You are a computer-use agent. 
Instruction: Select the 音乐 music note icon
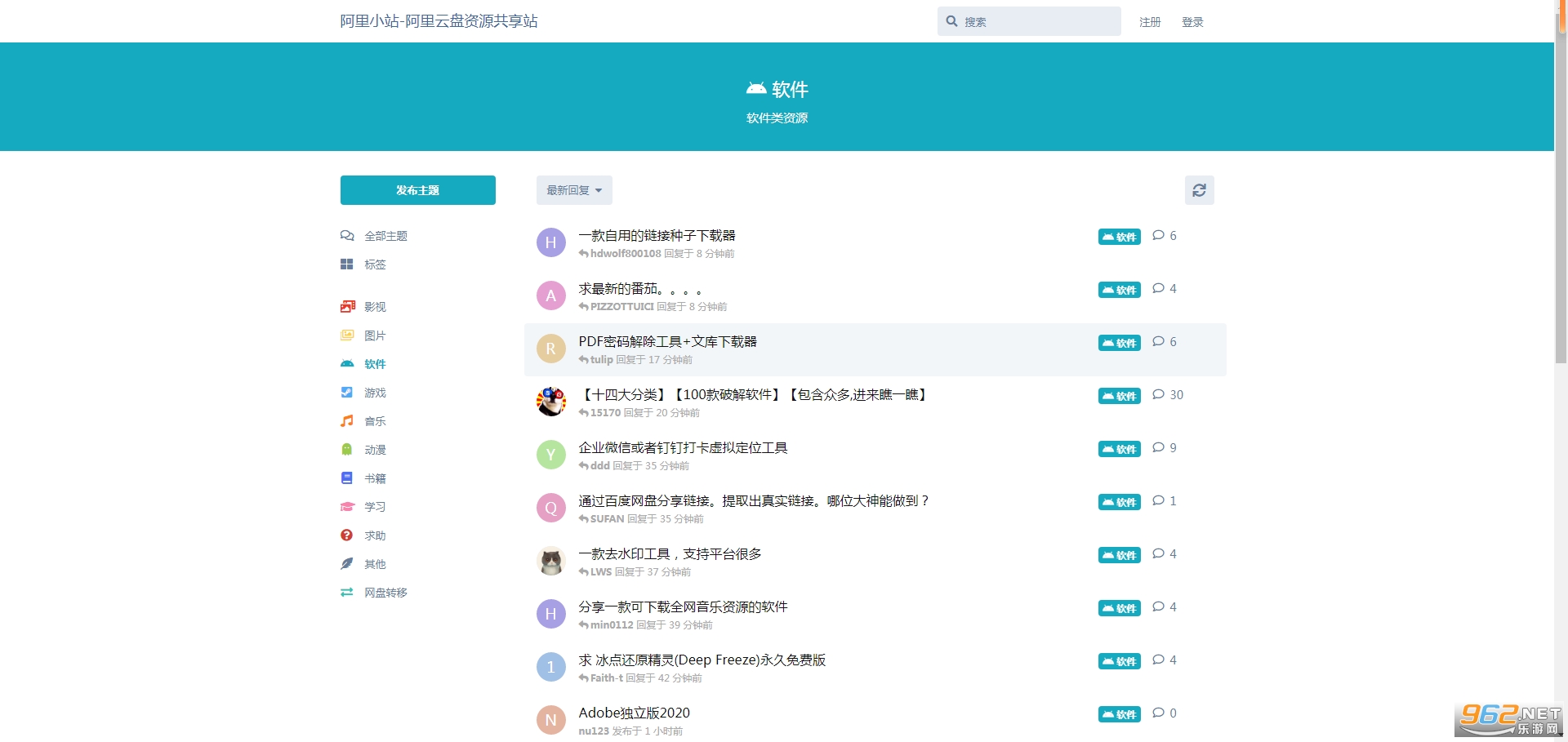click(347, 421)
